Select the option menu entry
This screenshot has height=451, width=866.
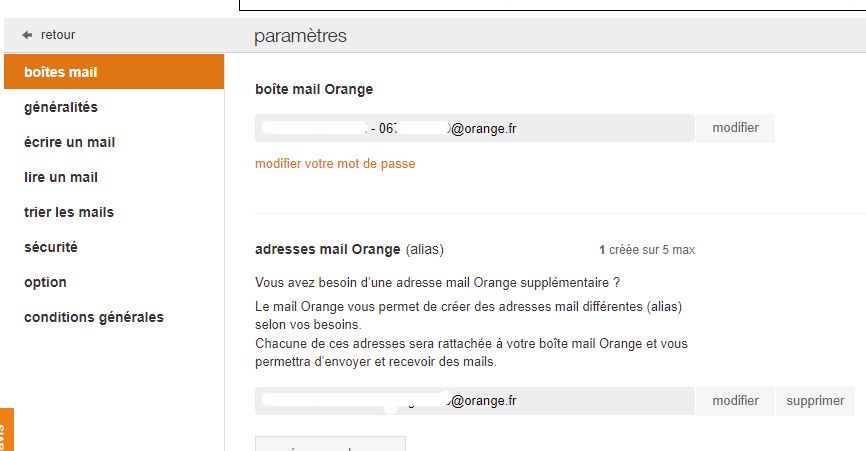point(45,282)
